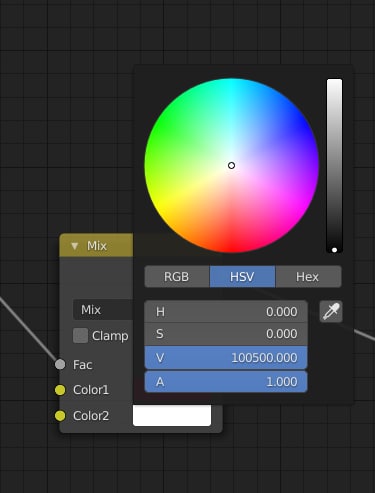Click the S saturation value field

(226, 334)
